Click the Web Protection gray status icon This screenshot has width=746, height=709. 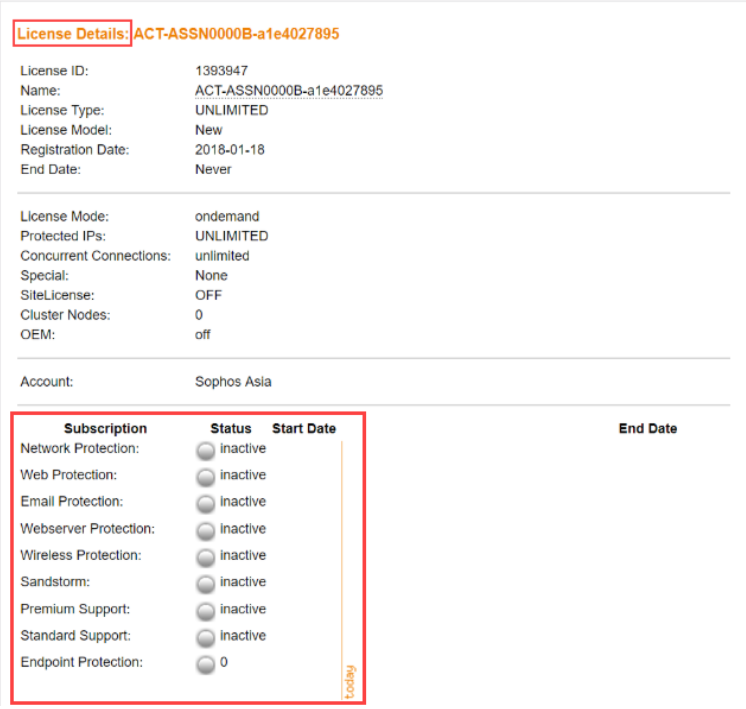coord(205,477)
